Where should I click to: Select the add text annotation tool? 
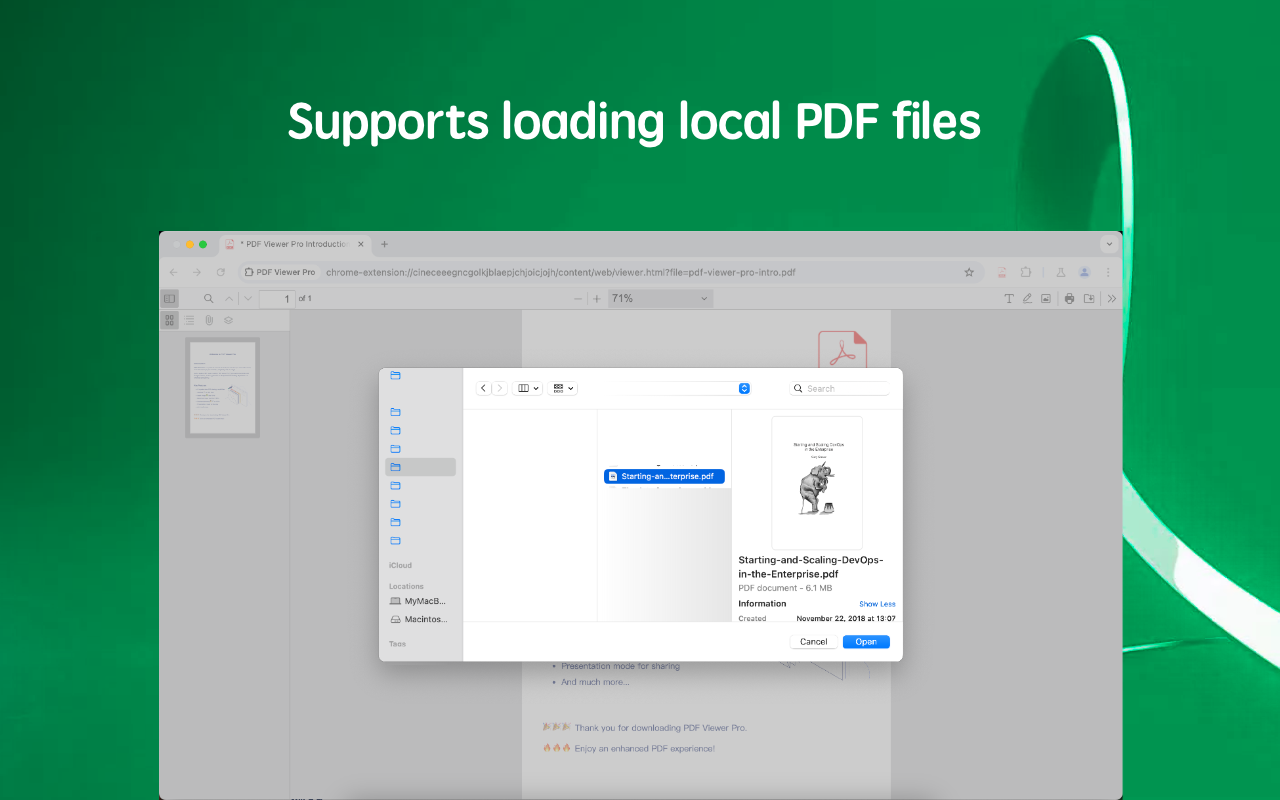click(x=1009, y=298)
